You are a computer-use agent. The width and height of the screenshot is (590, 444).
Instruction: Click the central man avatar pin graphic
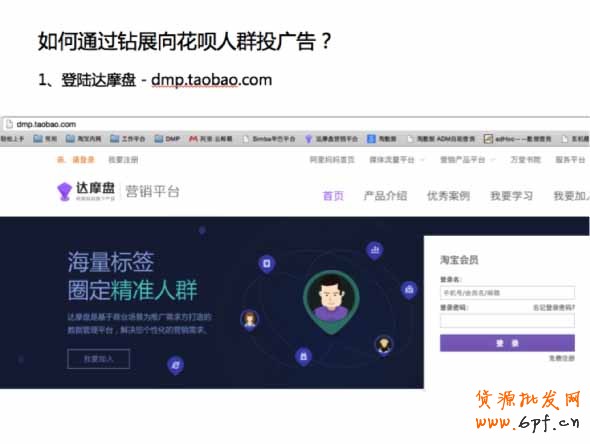pos(331,302)
